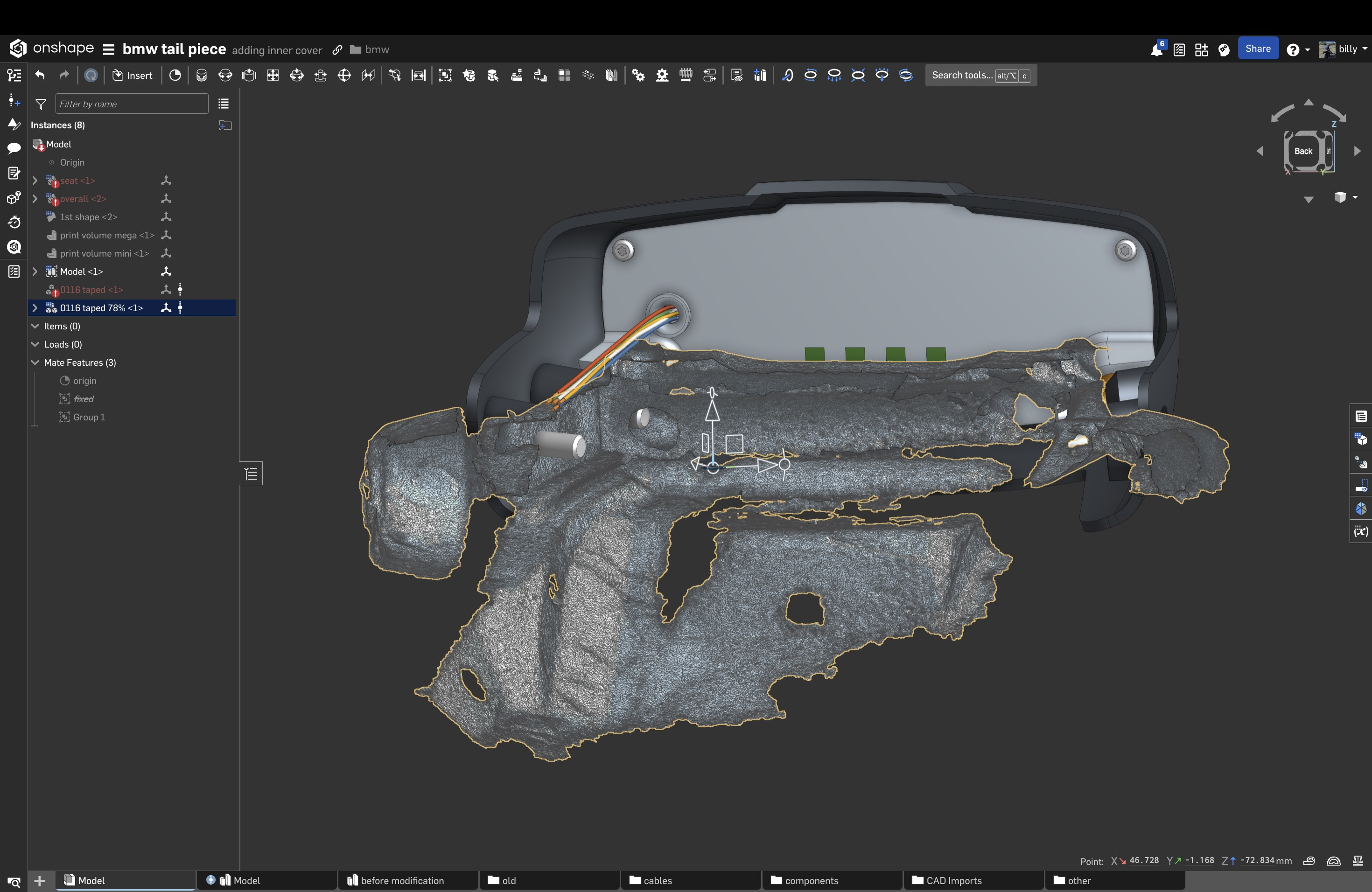Select the Fastened mate tool
This screenshot has height=892, width=1372.
click(x=201, y=75)
